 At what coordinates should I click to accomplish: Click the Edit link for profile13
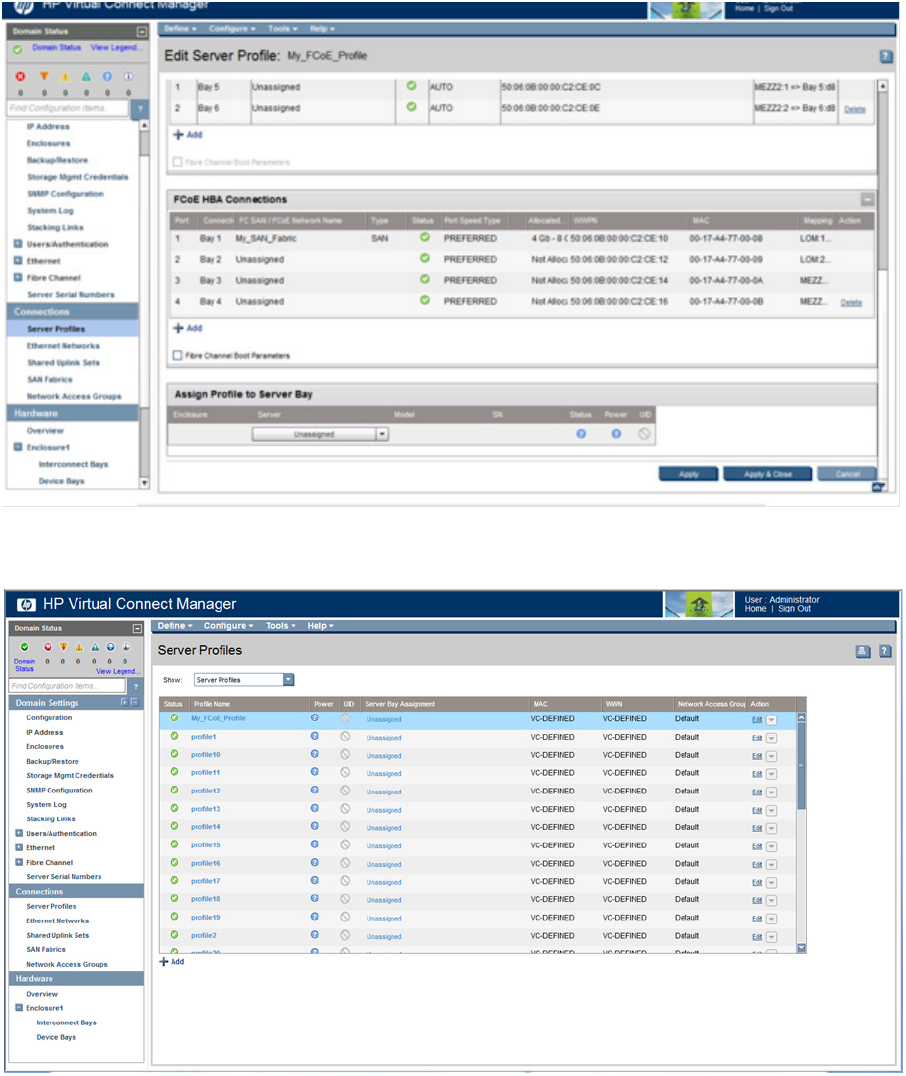[x=757, y=809]
